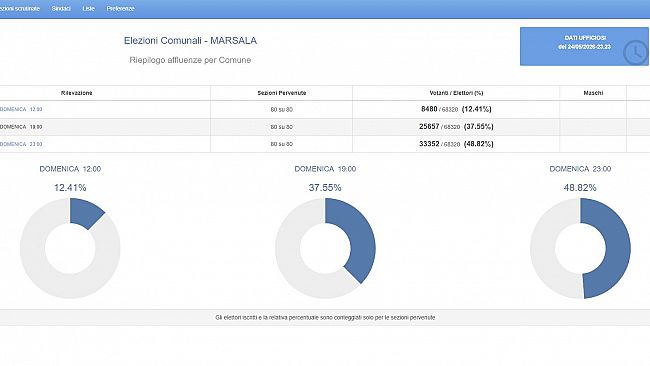Open the DOMENICA 19:00 rilevazione link
This screenshot has width=650, height=366.
(x=21, y=127)
